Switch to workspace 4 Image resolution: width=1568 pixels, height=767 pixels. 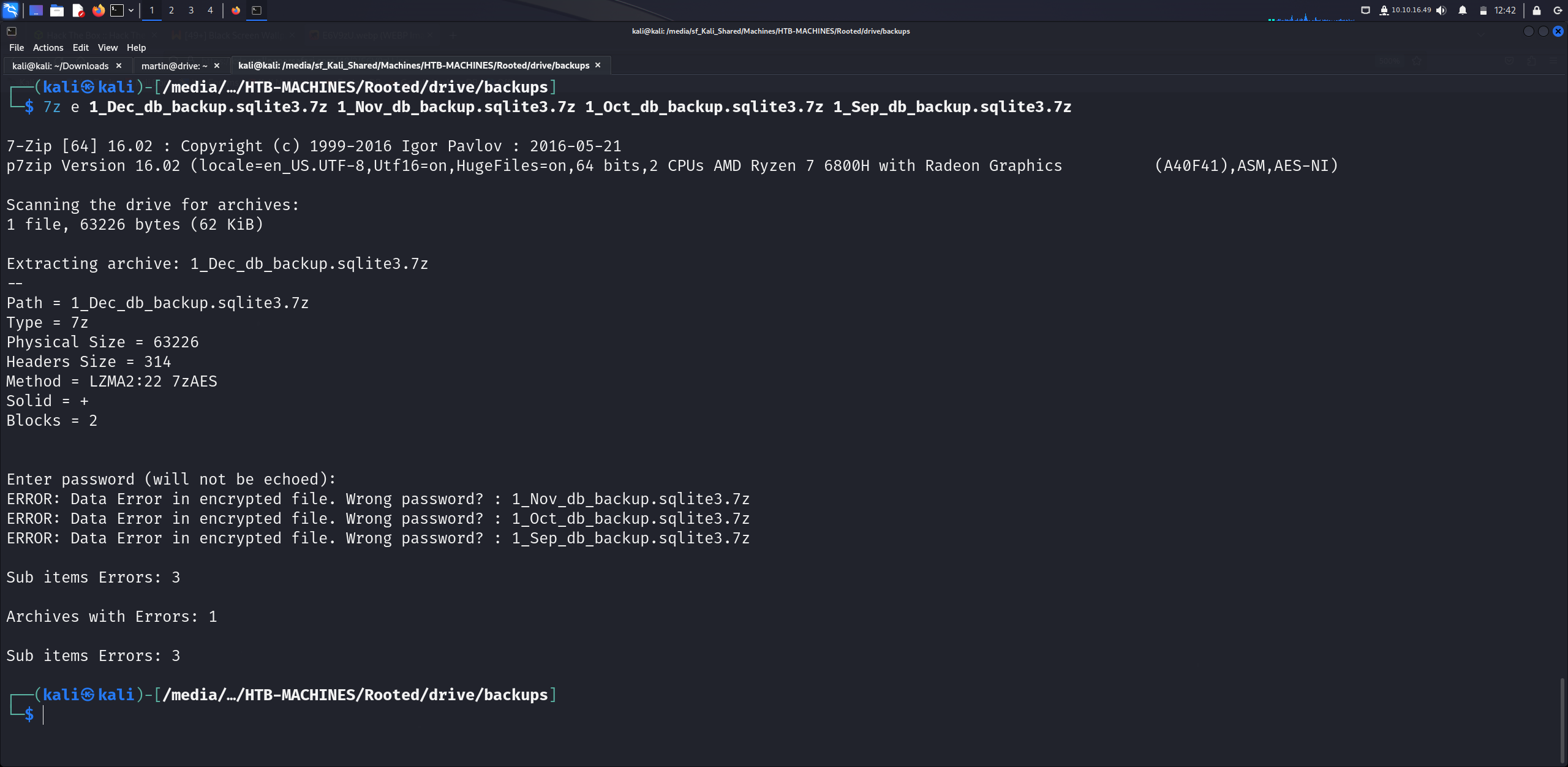coord(210,10)
